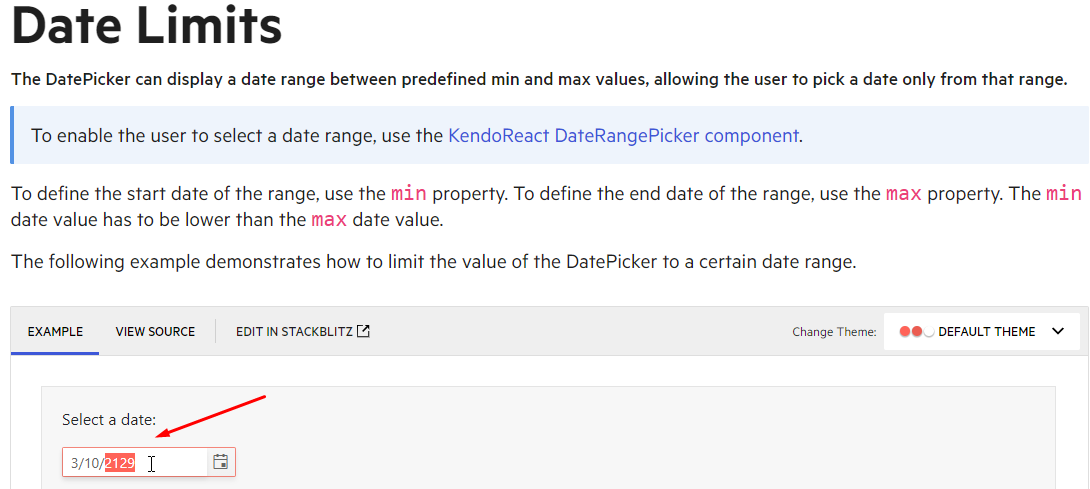Select the highlighted year 2129 segment
This screenshot has height=489, width=1090.
click(120, 463)
